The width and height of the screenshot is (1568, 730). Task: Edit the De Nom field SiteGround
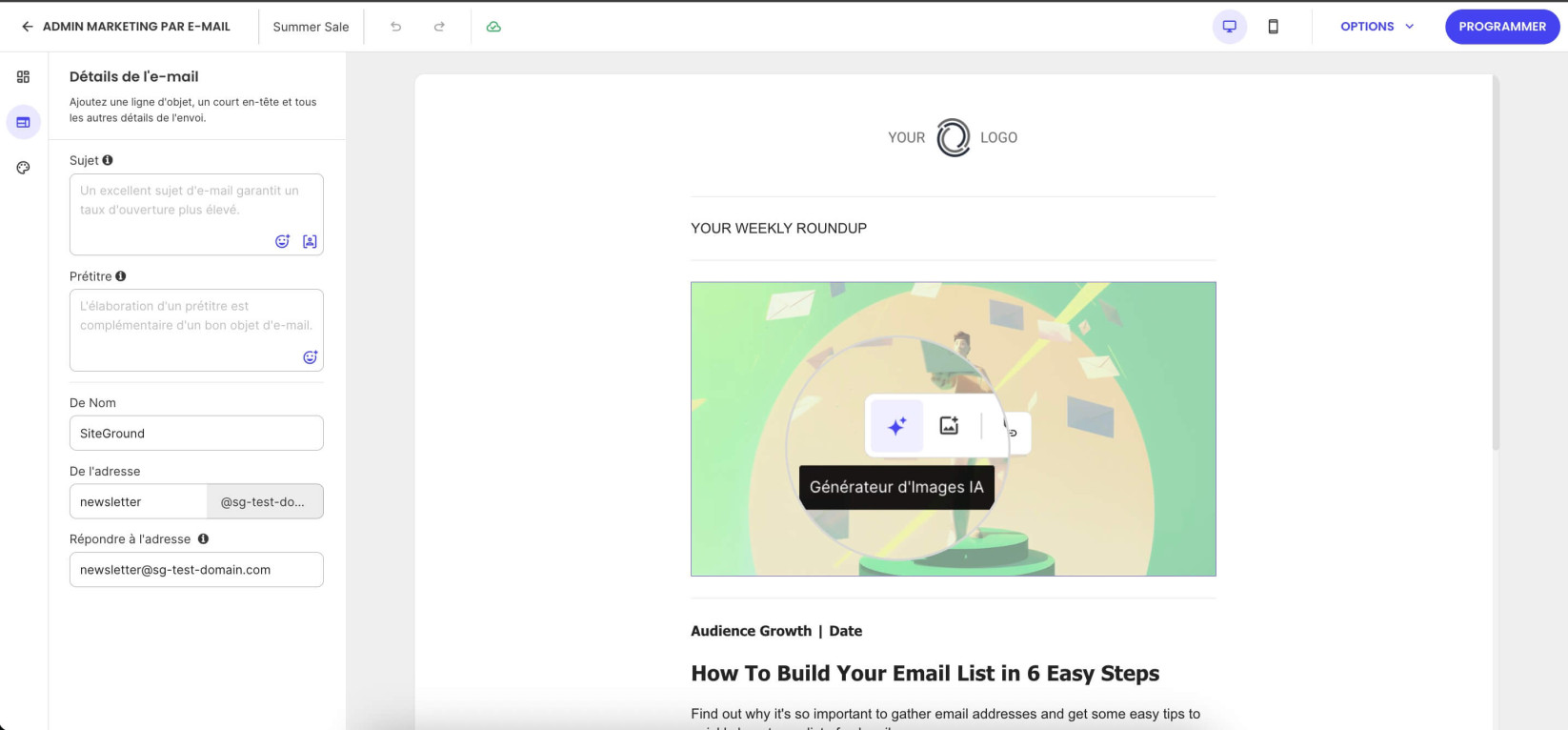point(196,433)
